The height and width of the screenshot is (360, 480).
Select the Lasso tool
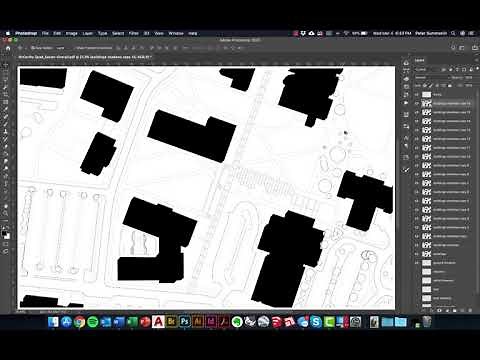coord(5,80)
